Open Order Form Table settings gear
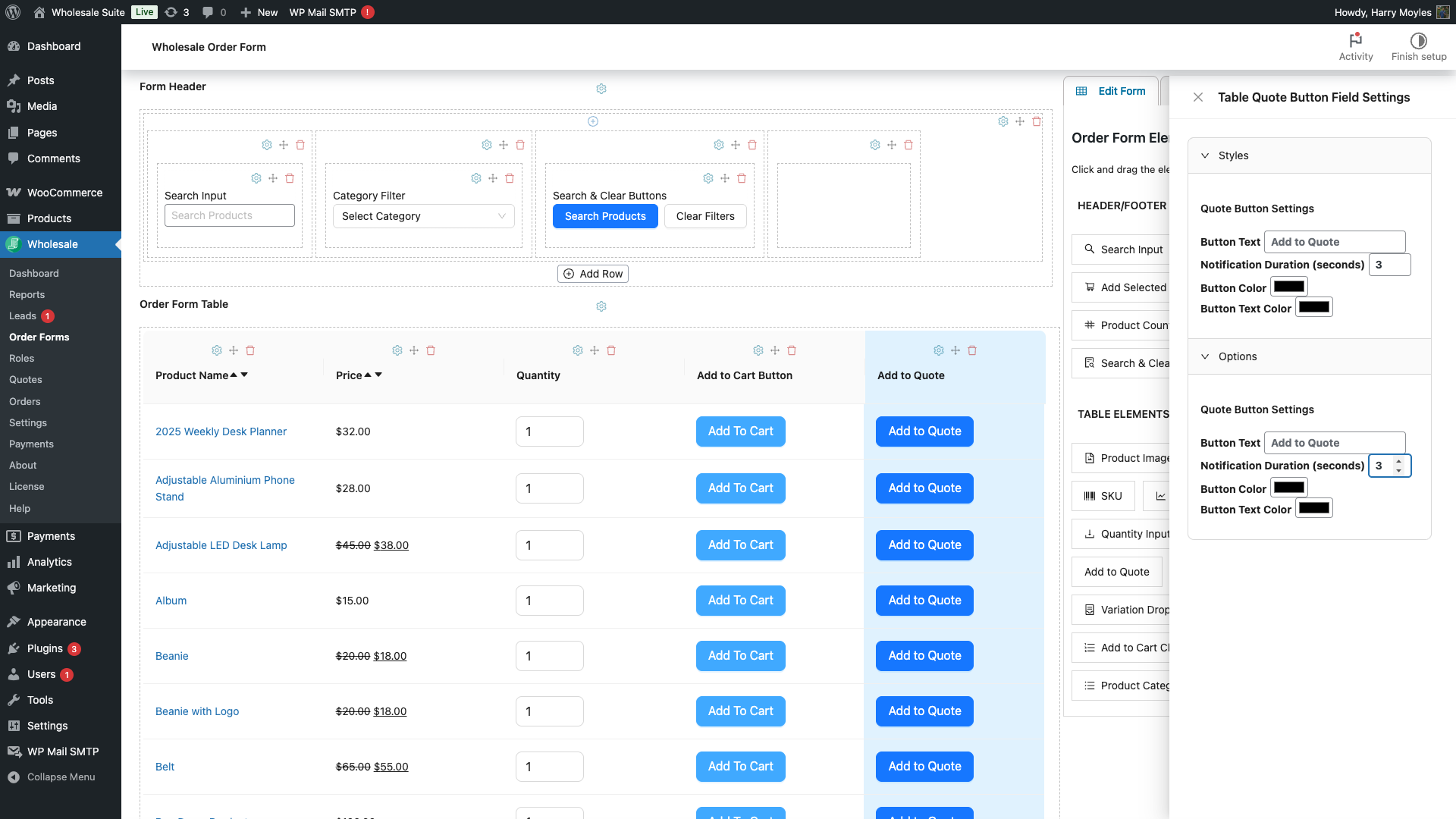 pos(601,306)
